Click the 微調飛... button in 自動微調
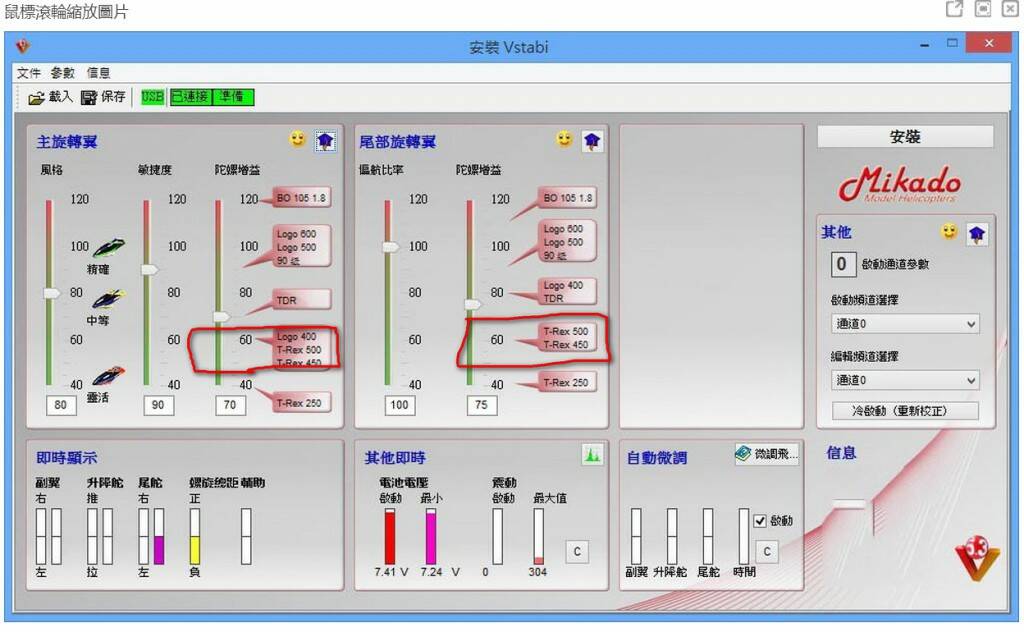1024x632 pixels. 767,454
